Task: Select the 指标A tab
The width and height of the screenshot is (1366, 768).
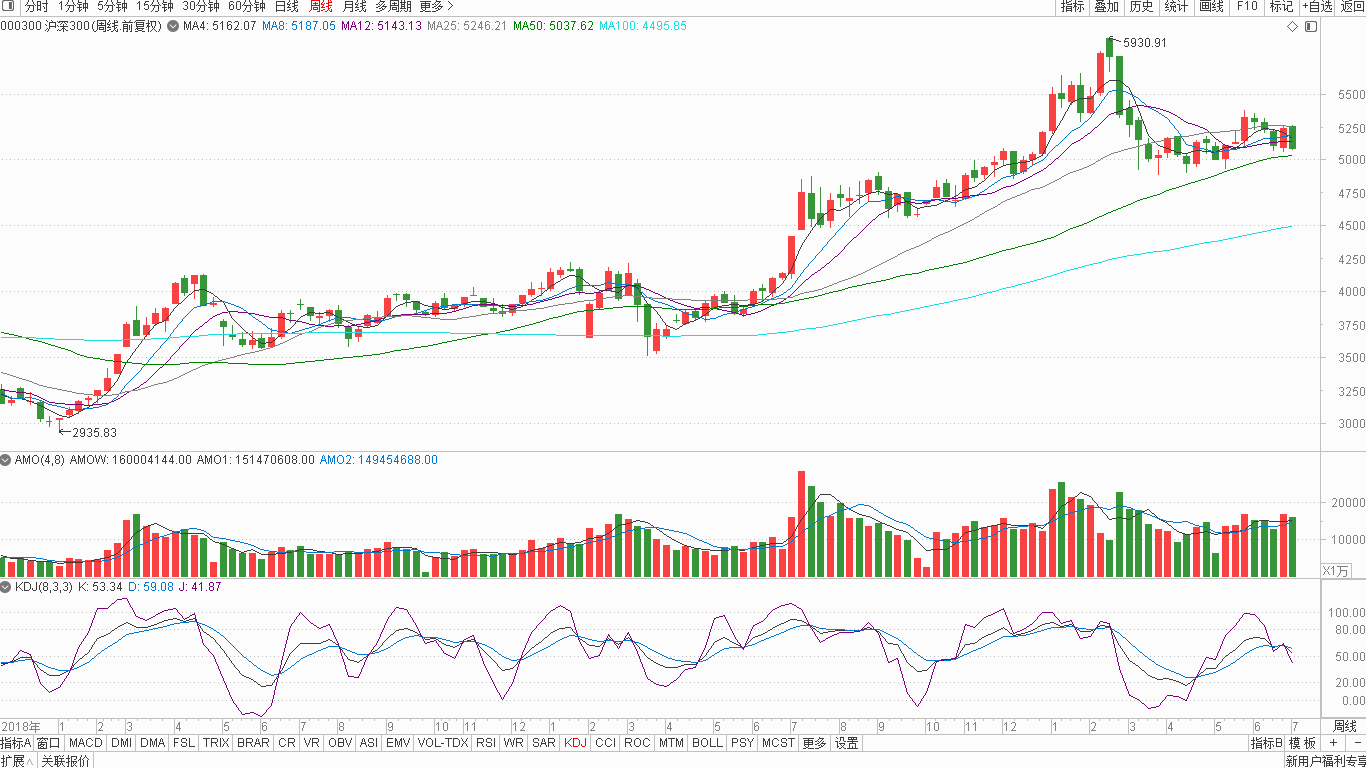Action: coord(16,743)
